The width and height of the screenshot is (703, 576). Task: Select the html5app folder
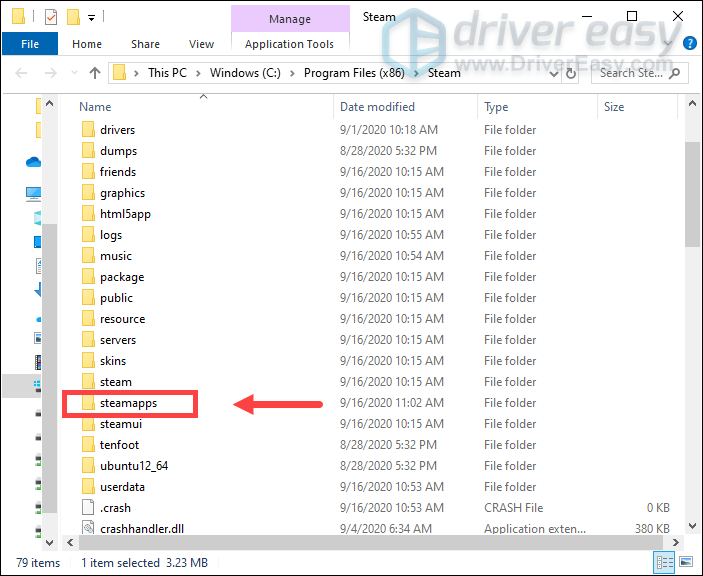(x=125, y=214)
